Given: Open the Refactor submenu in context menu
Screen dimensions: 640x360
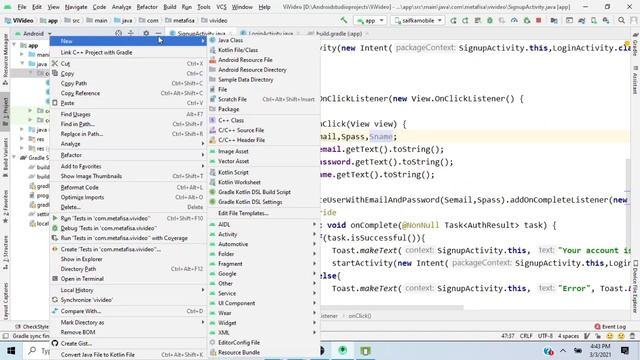Looking at the screenshot, I should pyautogui.click(x=128, y=155).
